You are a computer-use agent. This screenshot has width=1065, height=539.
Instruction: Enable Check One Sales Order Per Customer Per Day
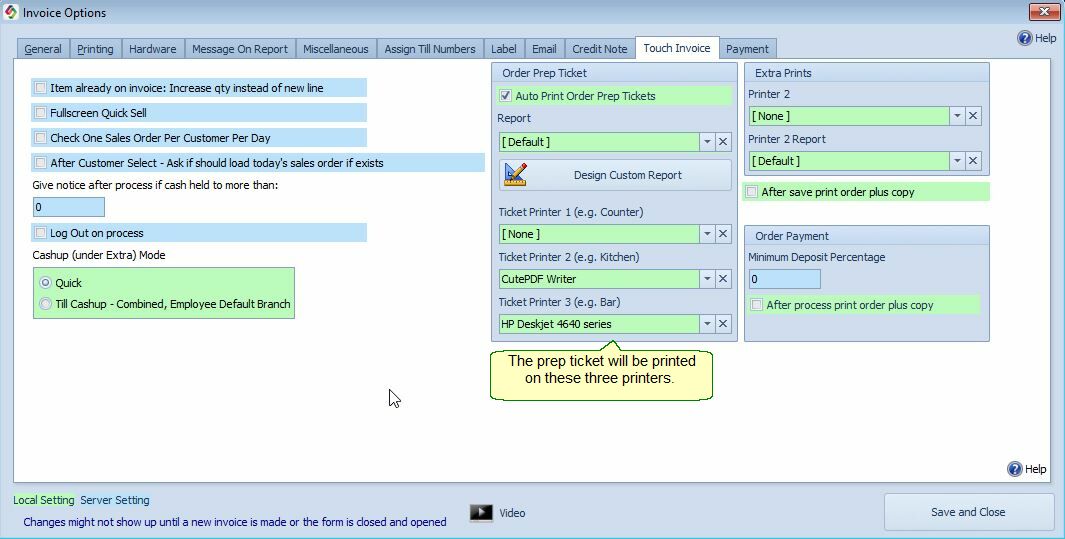(41, 138)
